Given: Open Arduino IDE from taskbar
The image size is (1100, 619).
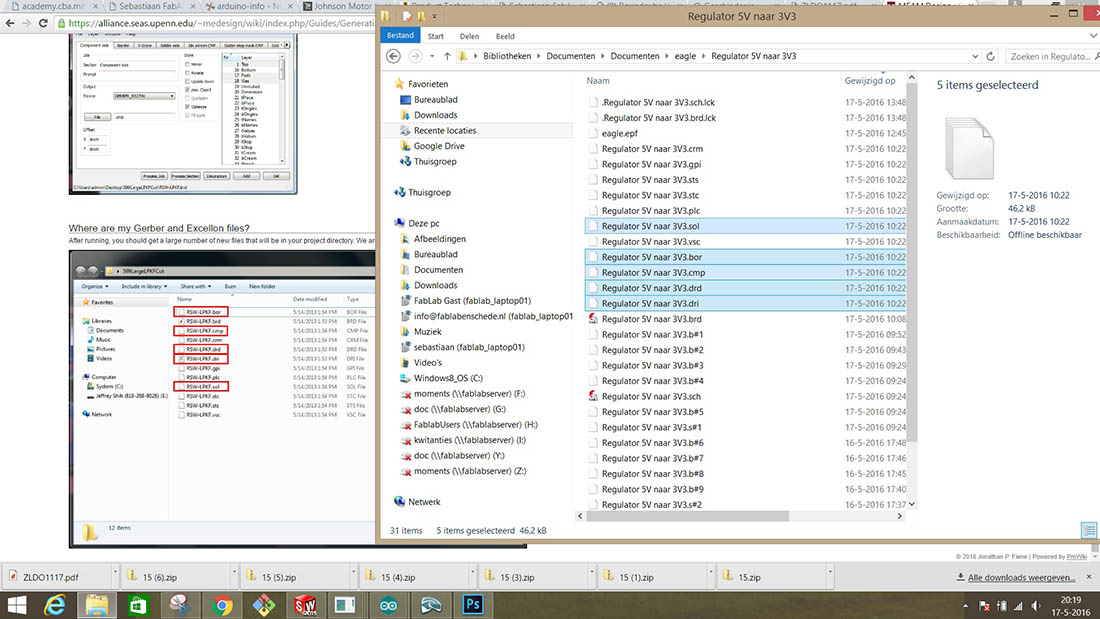Looking at the screenshot, I should [x=389, y=605].
